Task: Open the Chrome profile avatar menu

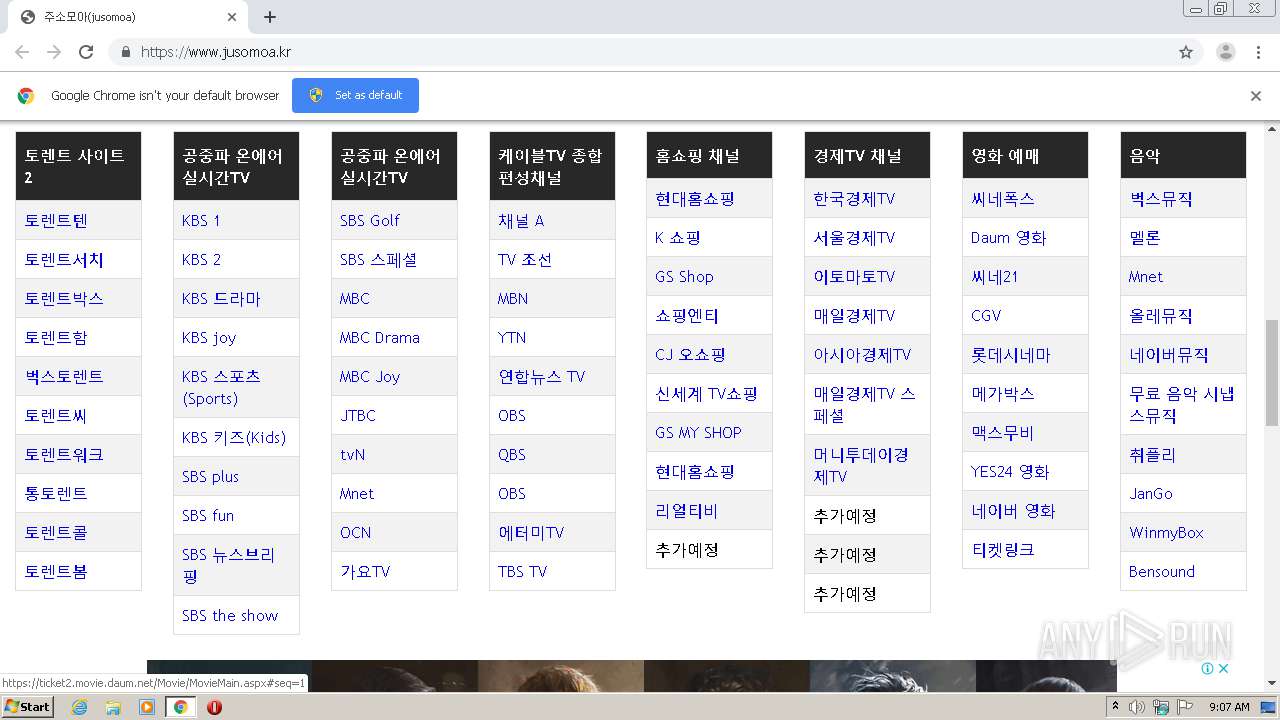Action: 1225,52
